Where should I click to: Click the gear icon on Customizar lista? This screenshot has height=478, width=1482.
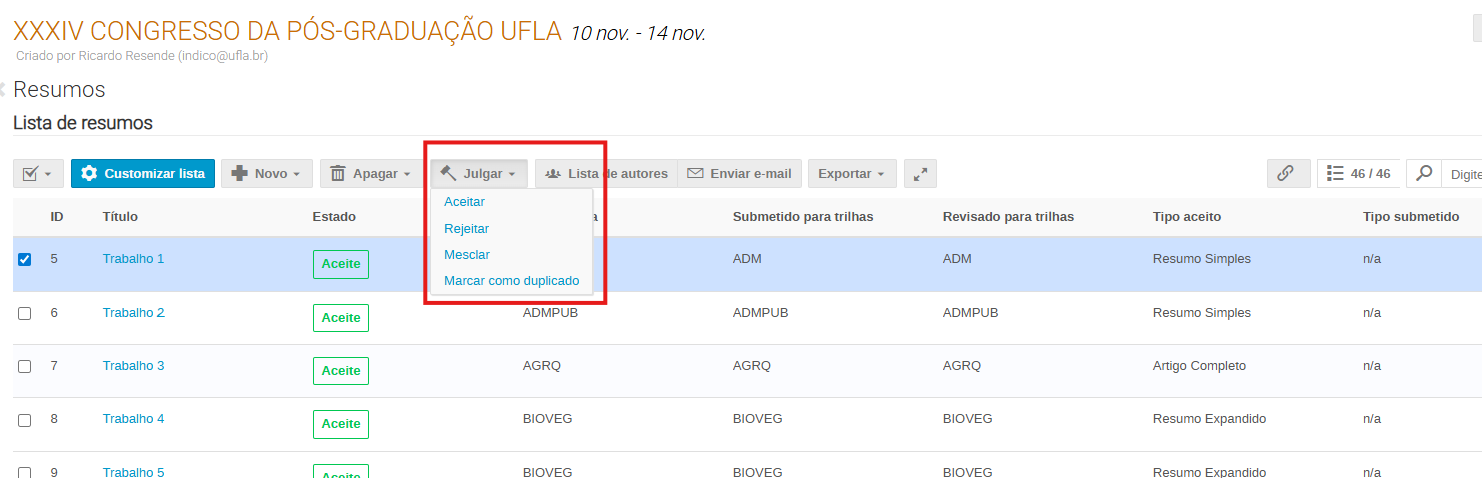89,173
